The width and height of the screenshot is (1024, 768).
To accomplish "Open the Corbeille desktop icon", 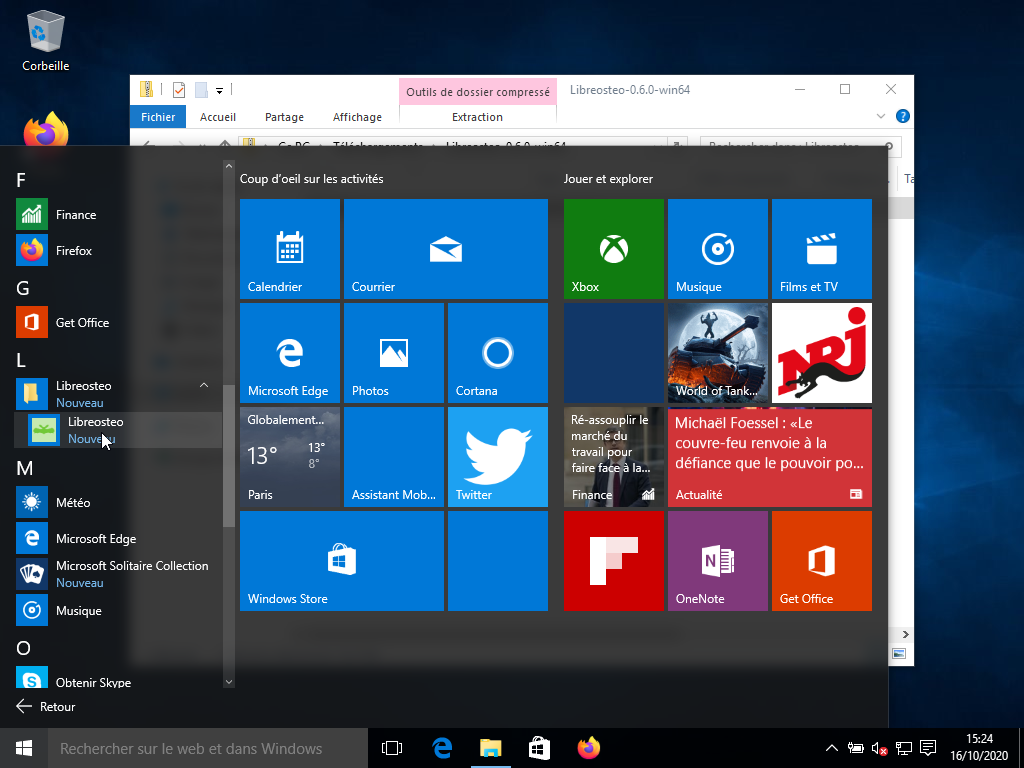I will click(x=46, y=40).
